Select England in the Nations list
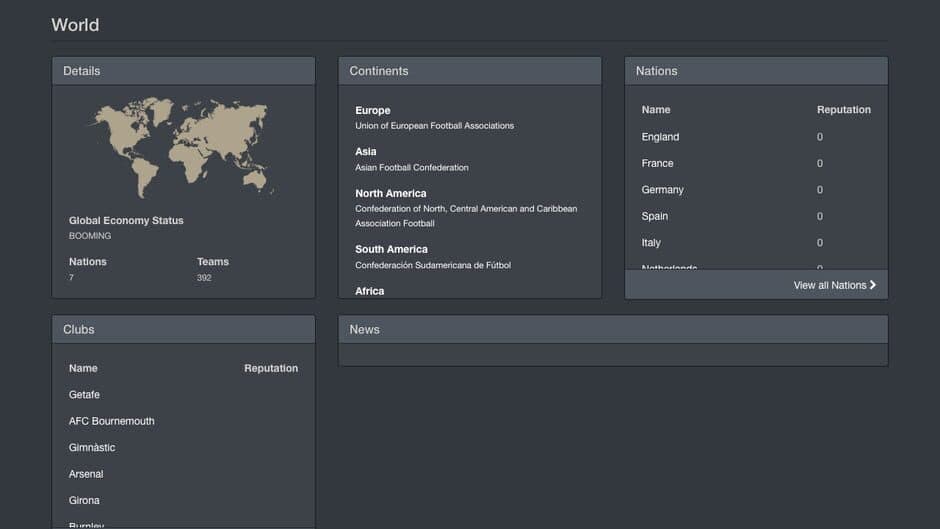This screenshot has height=529, width=940. [x=660, y=137]
